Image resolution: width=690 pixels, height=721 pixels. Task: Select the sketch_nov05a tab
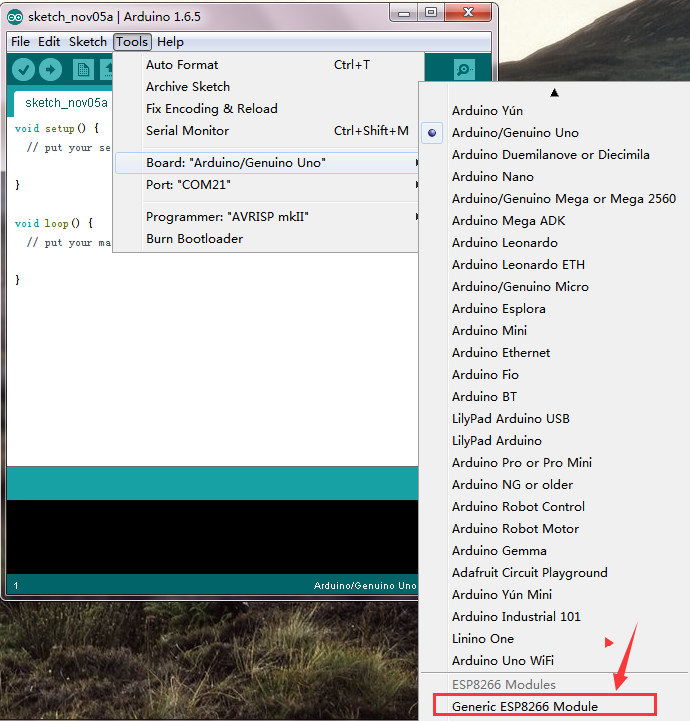coord(64,103)
